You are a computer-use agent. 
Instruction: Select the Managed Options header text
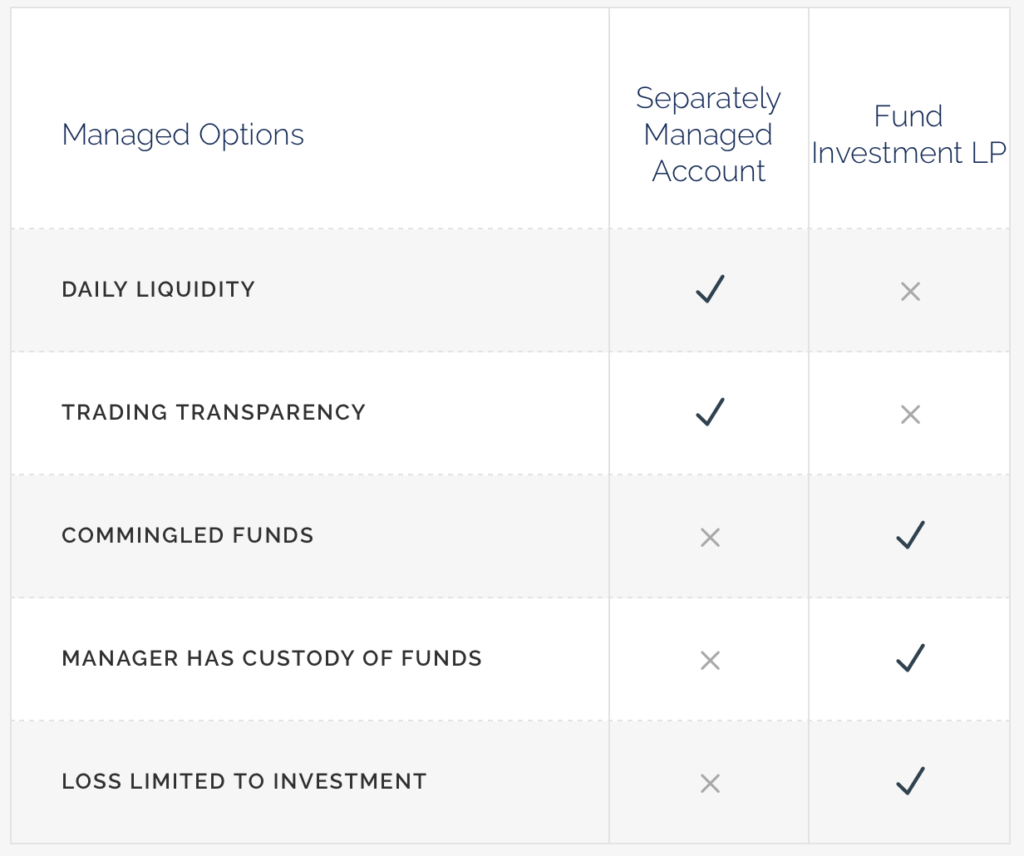183,135
